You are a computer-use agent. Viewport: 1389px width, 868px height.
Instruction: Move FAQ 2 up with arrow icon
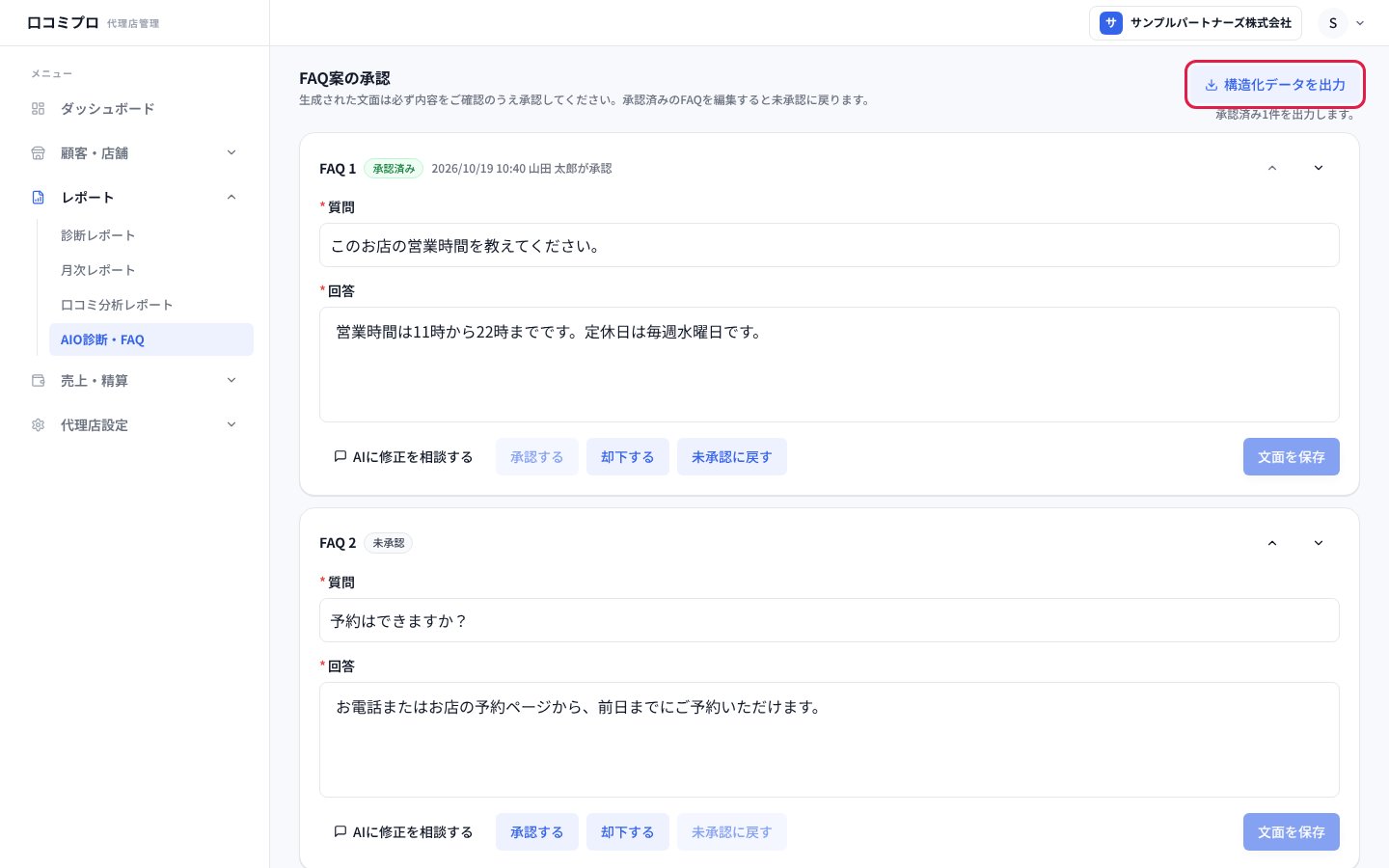pyautogui.click(x=1272, y=543)
